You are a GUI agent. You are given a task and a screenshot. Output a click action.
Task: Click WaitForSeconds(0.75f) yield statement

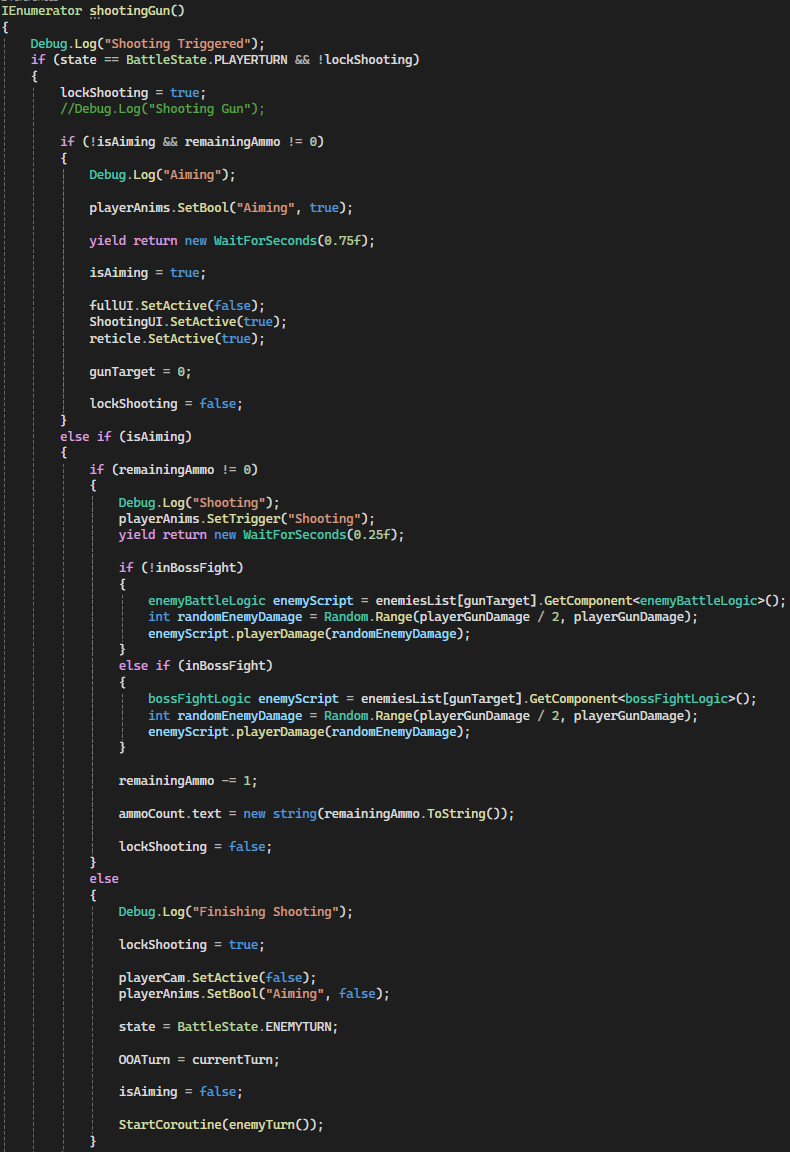(232, 241)
